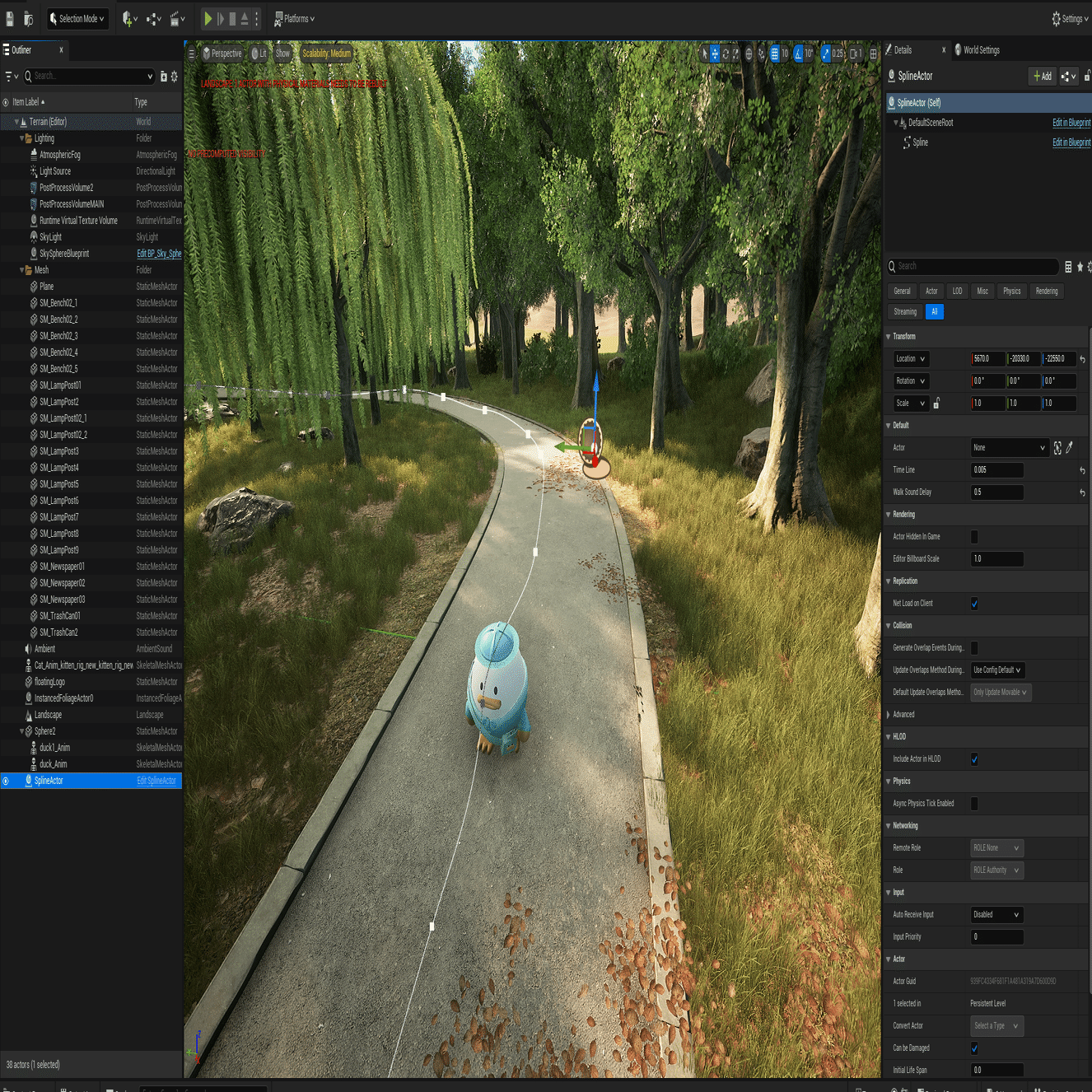Expand the Advanced section under Collision
The width and height of the screenshot is (1092, 1092).
point(888,715)
